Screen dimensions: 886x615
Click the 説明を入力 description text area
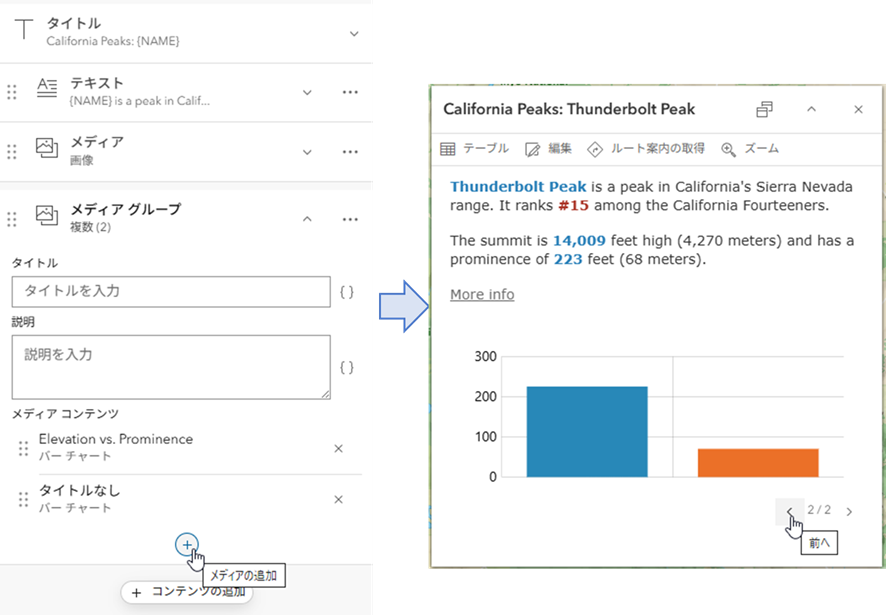[x=171, y=367]
